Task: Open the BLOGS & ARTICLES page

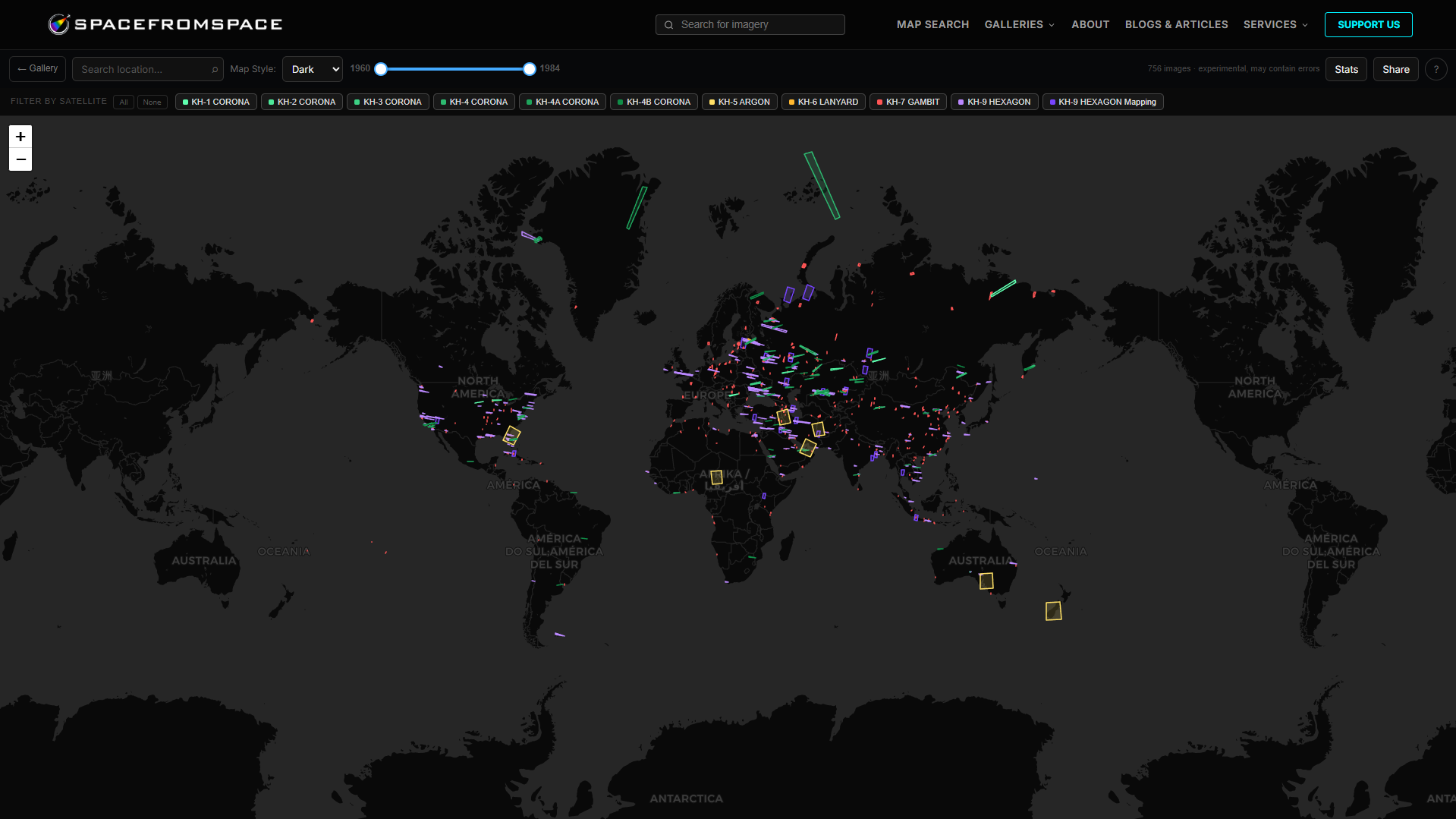Action: coord(1176,24)
